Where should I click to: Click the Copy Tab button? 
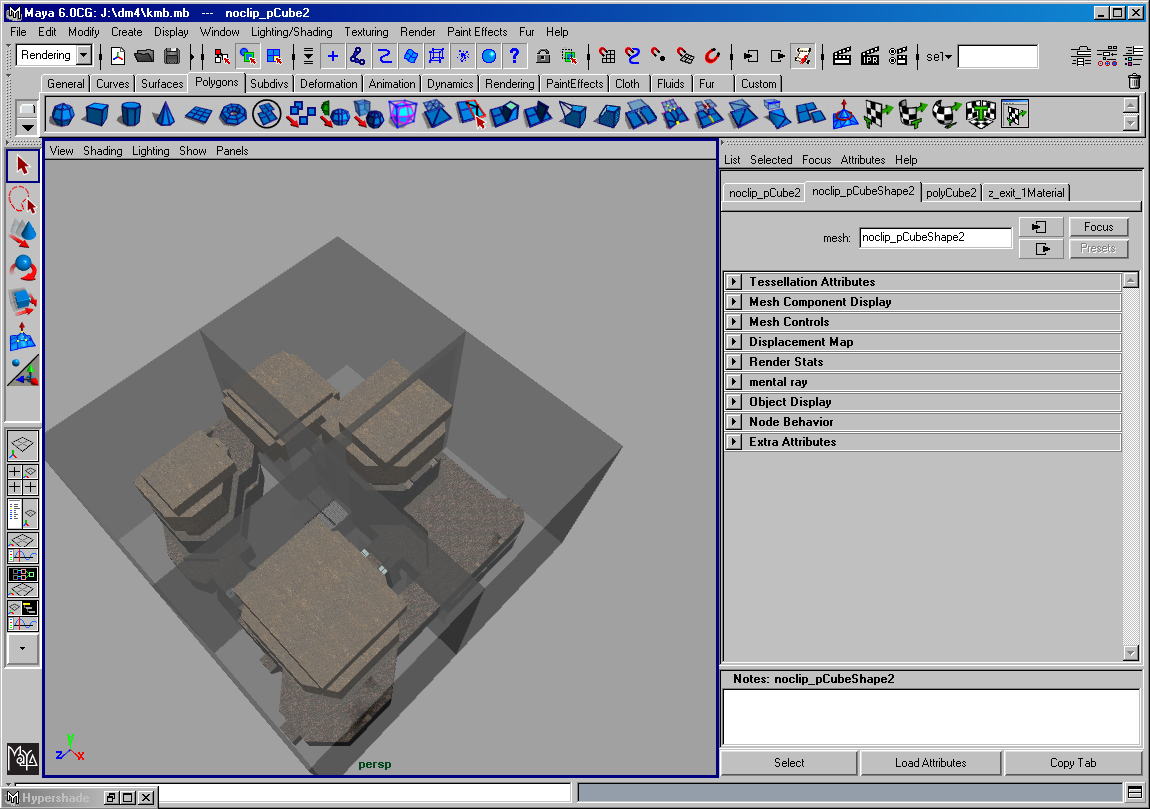[x=1072, y=763]
